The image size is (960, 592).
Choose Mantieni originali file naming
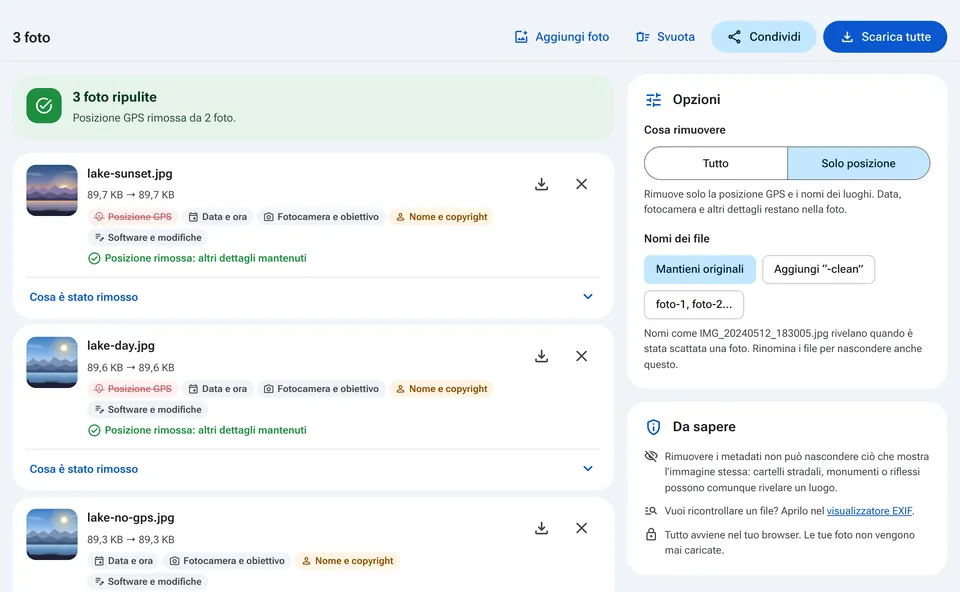click(x=700, y=269)
